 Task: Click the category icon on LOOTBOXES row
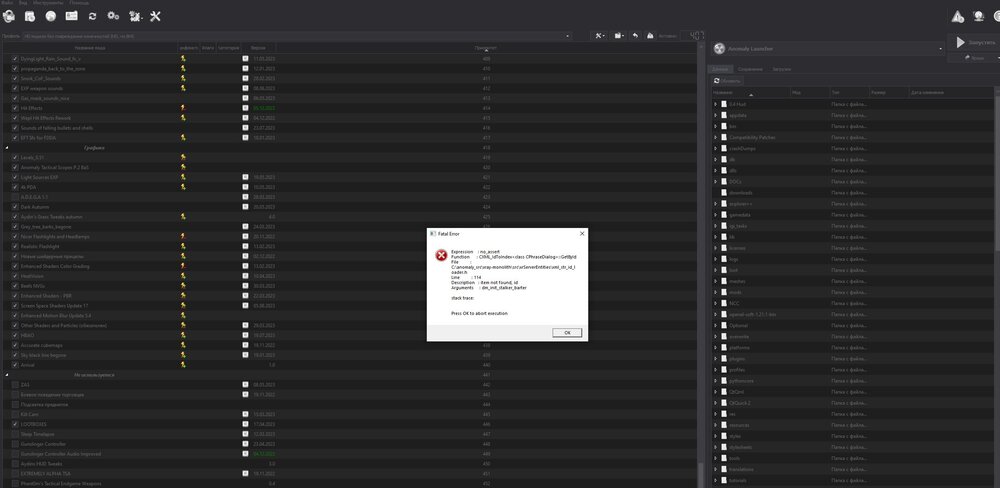[x=245, y=424]
